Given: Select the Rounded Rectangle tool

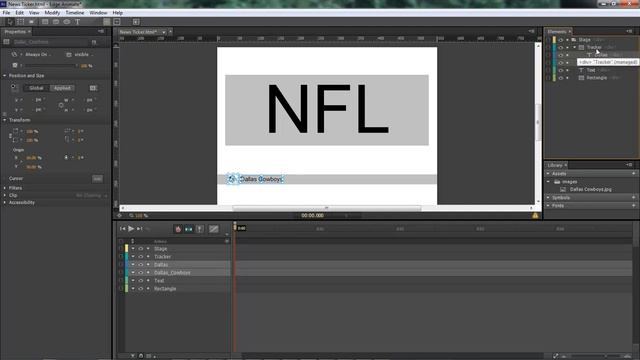Looking at the screenshot, I should (x=56, y=22).
